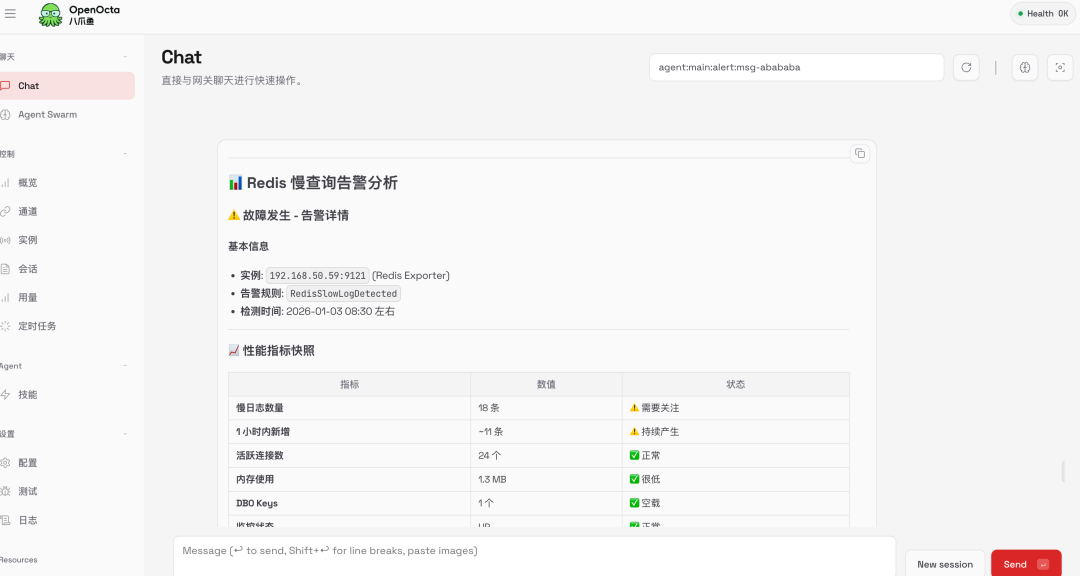Click the OpenOcta octopus logo
The image size is (1080, 576).
pos(50,14)
